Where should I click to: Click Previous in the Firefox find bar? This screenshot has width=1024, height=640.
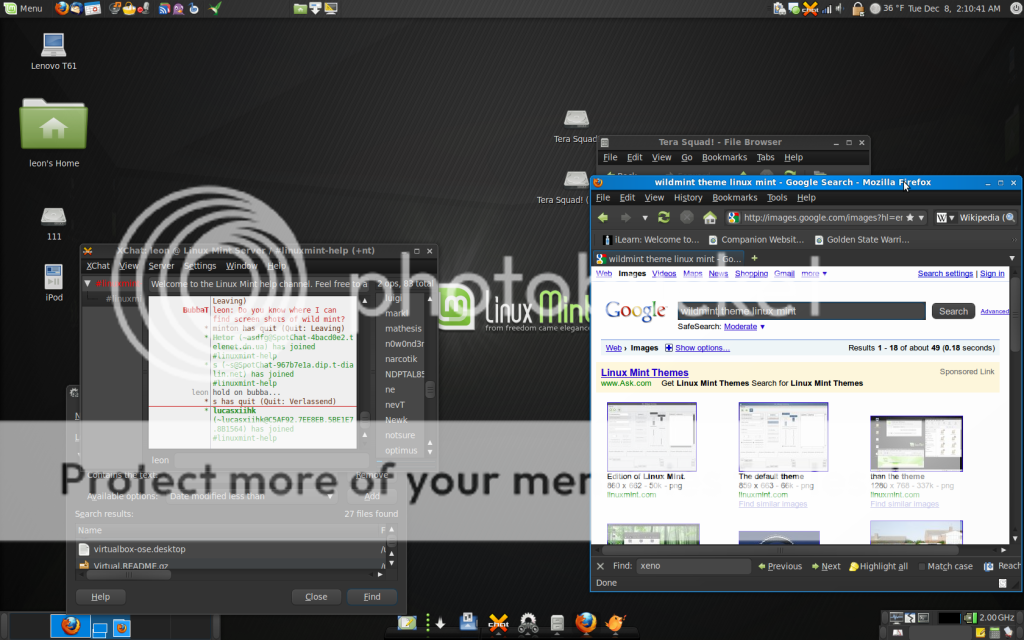point(780,566)
